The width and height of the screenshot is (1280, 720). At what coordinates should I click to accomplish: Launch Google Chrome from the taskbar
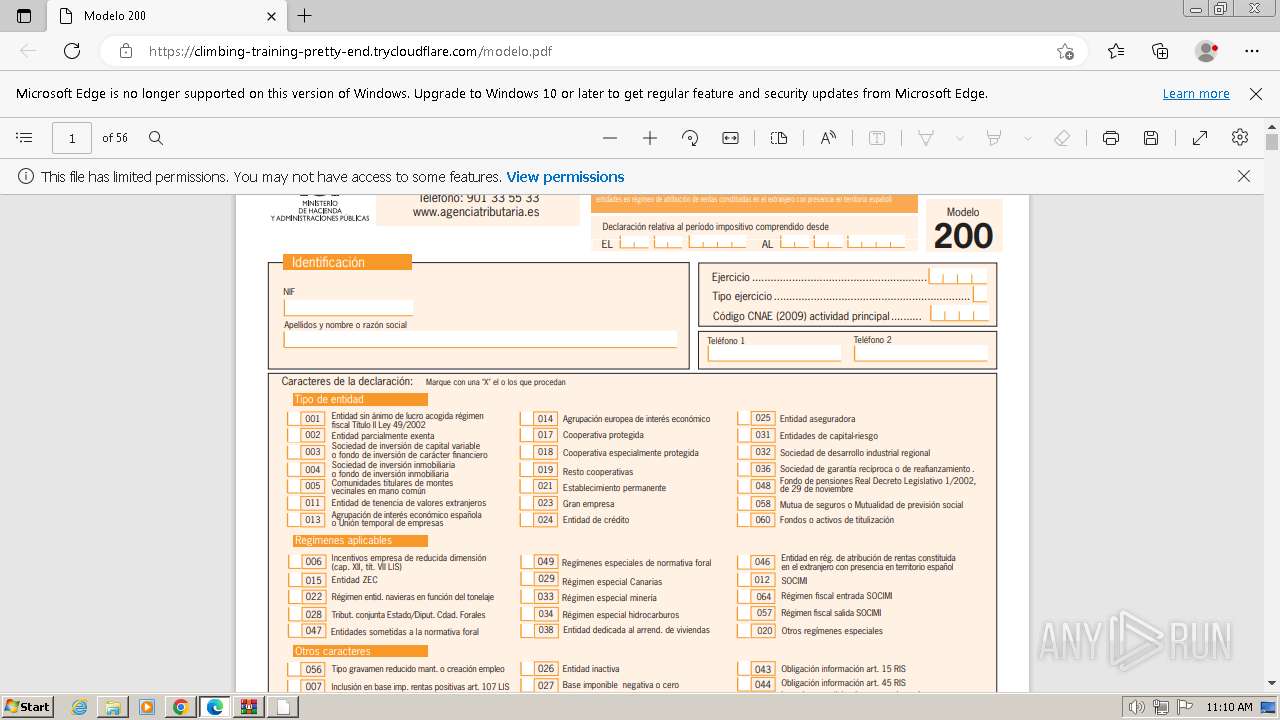pos(180,707)
